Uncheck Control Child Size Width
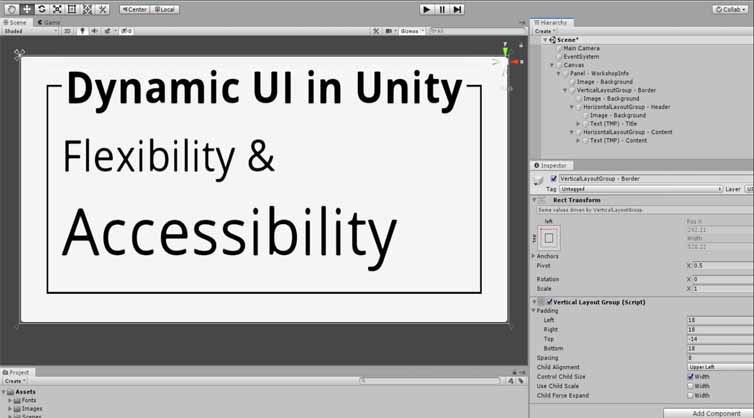Screen dimensions: 754x418 pyautogui.click(x=691, y=377)
